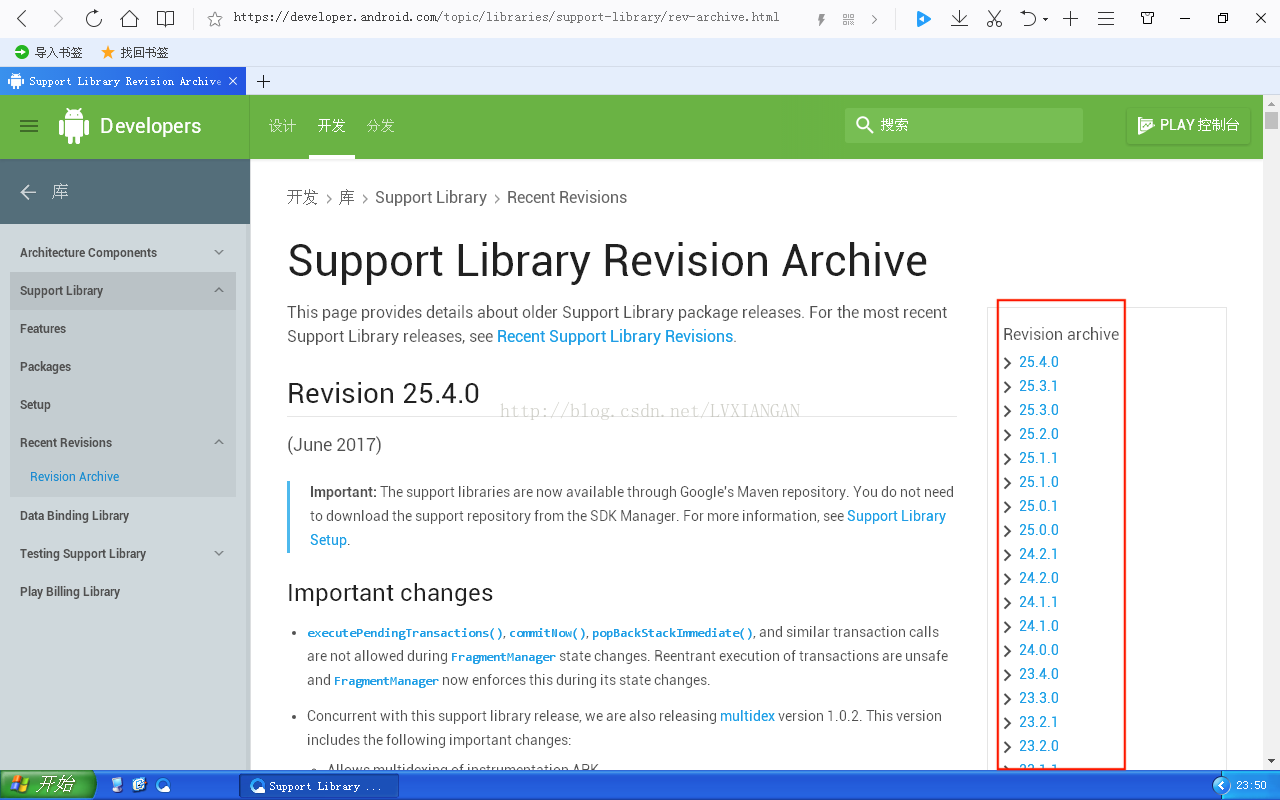The image size is (1280, 800).
Task: Click the plus icon in browser toolbar
Action: 1070,18
